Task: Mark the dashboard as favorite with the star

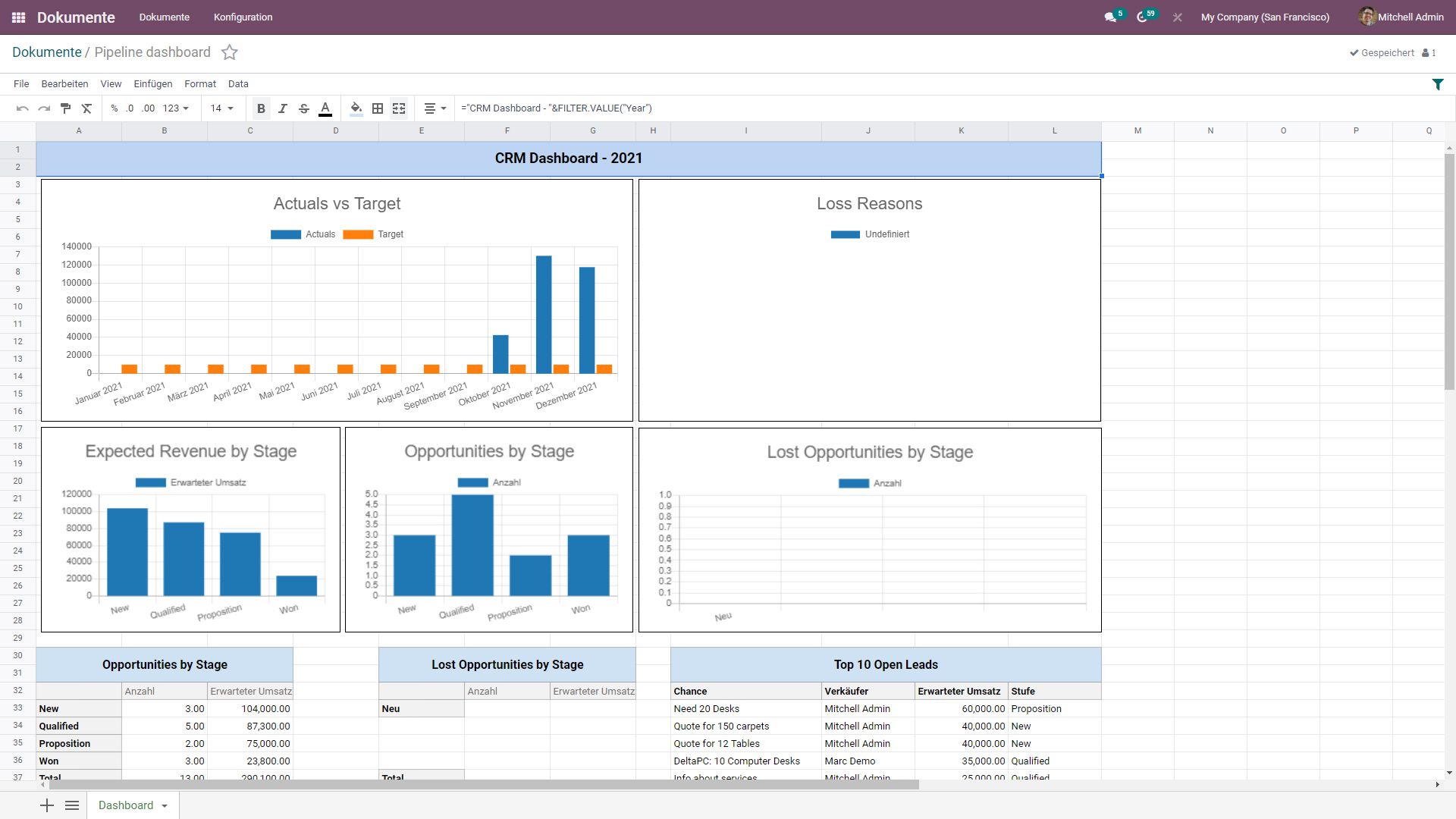Action: point(229,52)
